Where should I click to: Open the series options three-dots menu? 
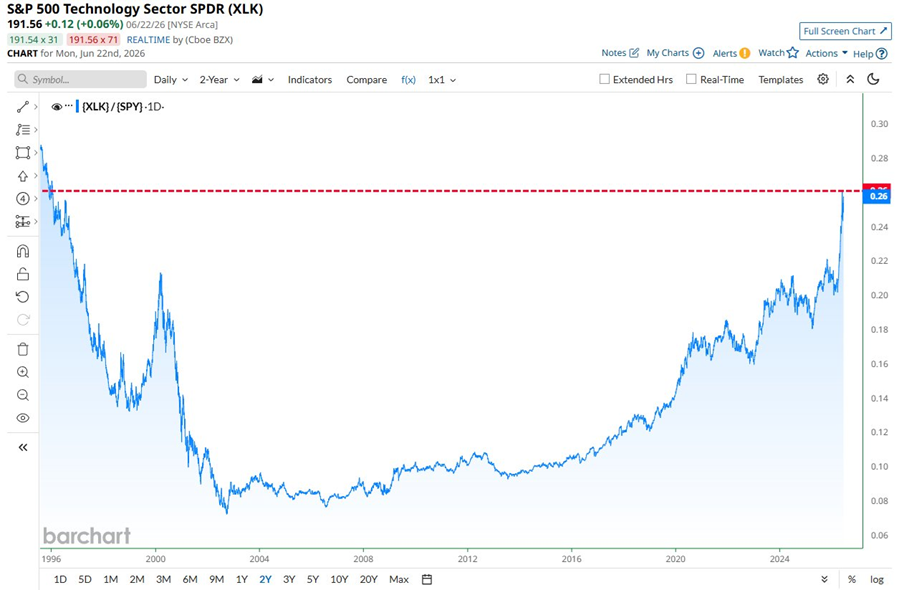69,106
